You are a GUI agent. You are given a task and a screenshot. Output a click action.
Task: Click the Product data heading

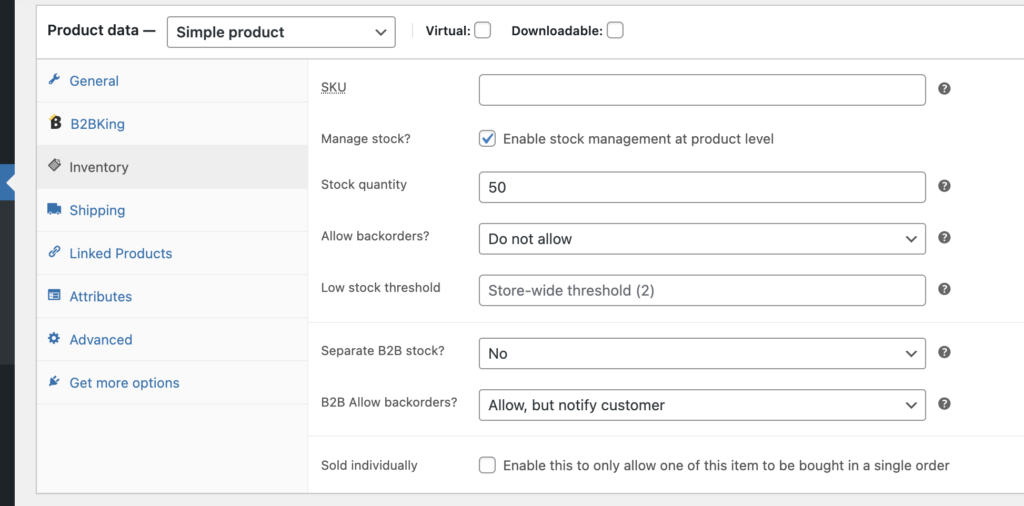[101, 30]
